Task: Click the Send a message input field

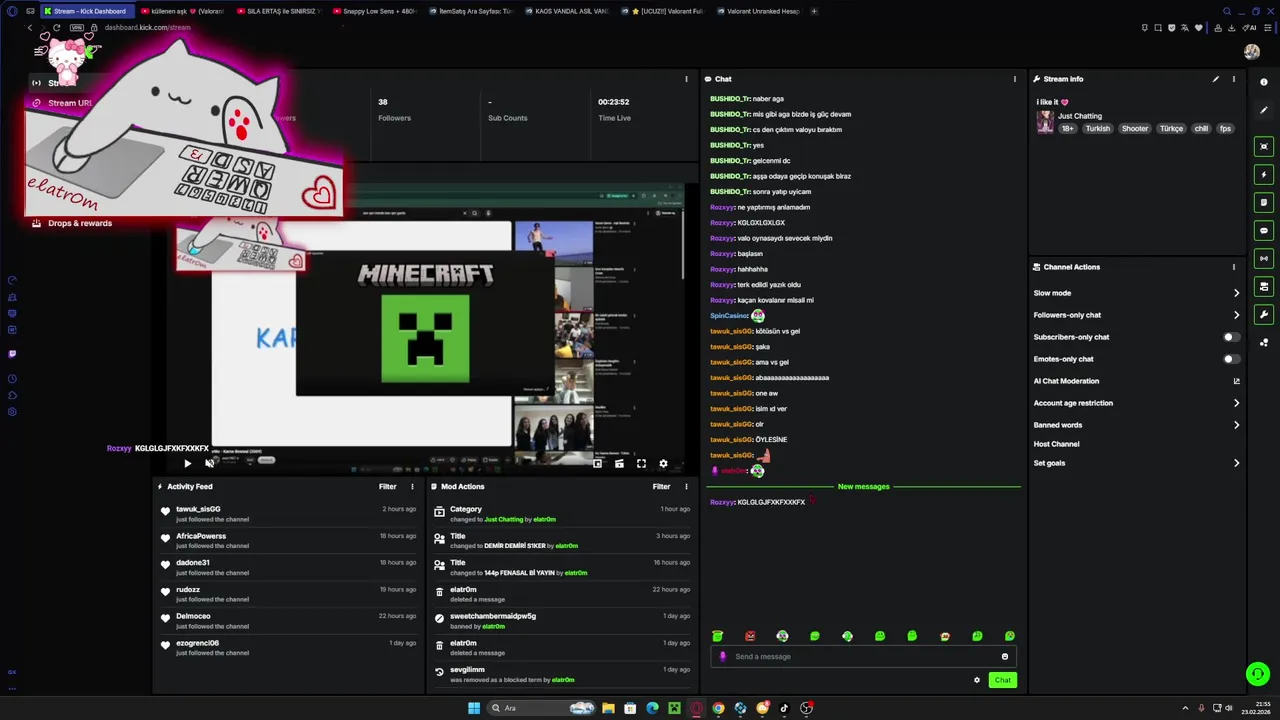Action: coord(864,657)
